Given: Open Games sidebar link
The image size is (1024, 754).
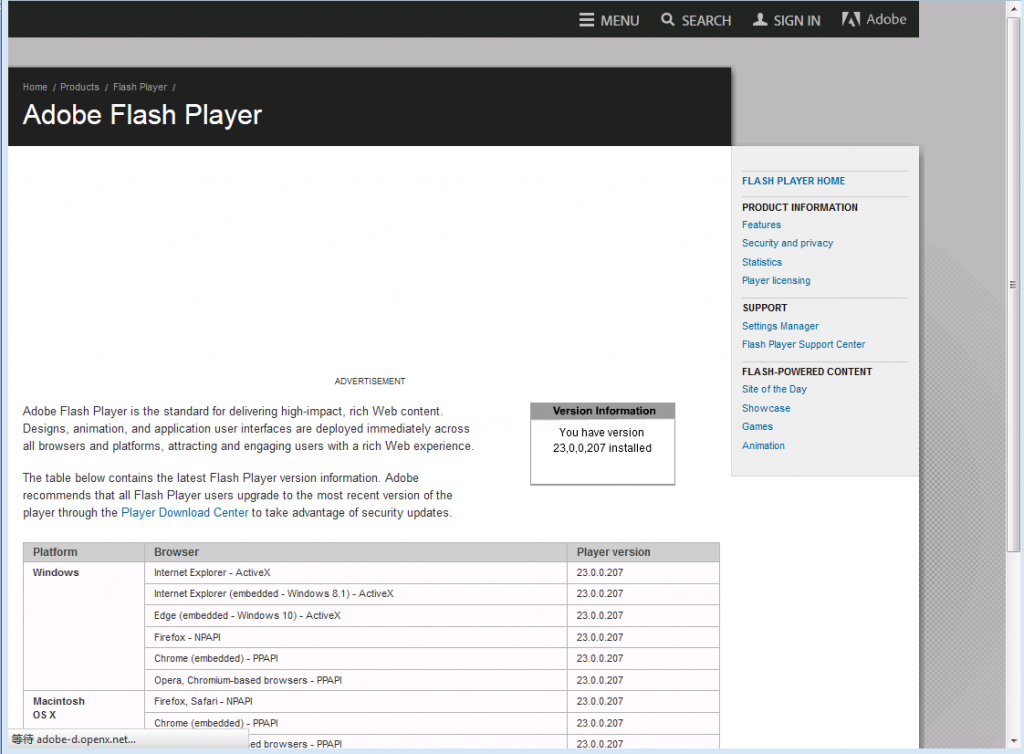Looking at the screenshot, I should click(758, 426).
